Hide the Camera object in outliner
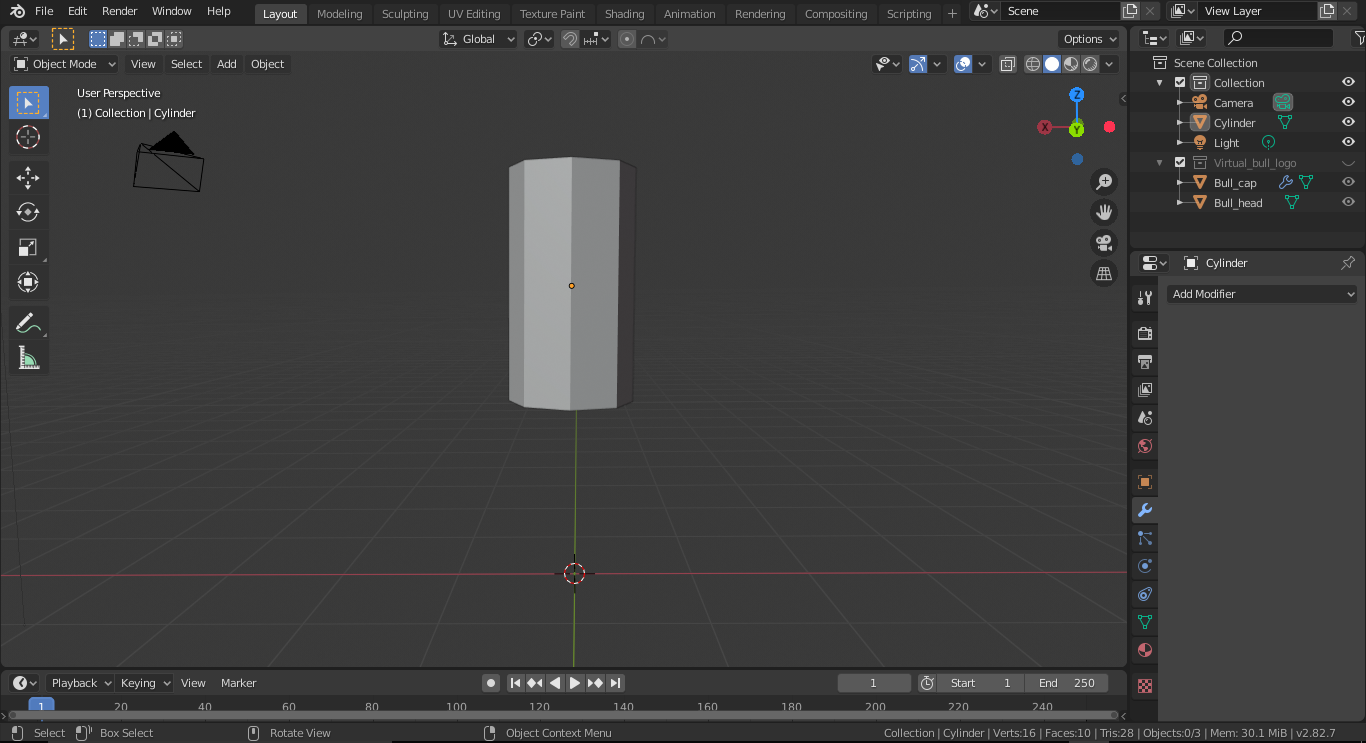Viewport: 1366px width, 743px height. [x=1348, y=102]
